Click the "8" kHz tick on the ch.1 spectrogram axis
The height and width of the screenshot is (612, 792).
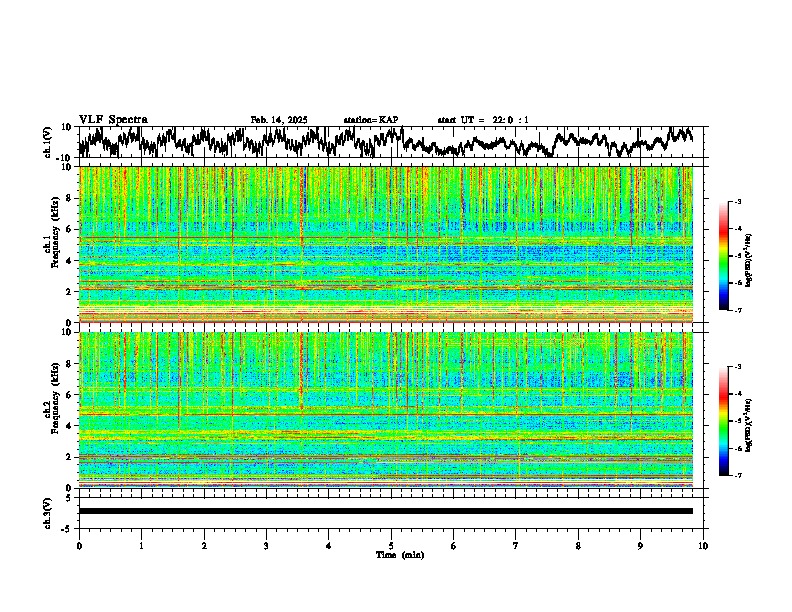(70, 198)
